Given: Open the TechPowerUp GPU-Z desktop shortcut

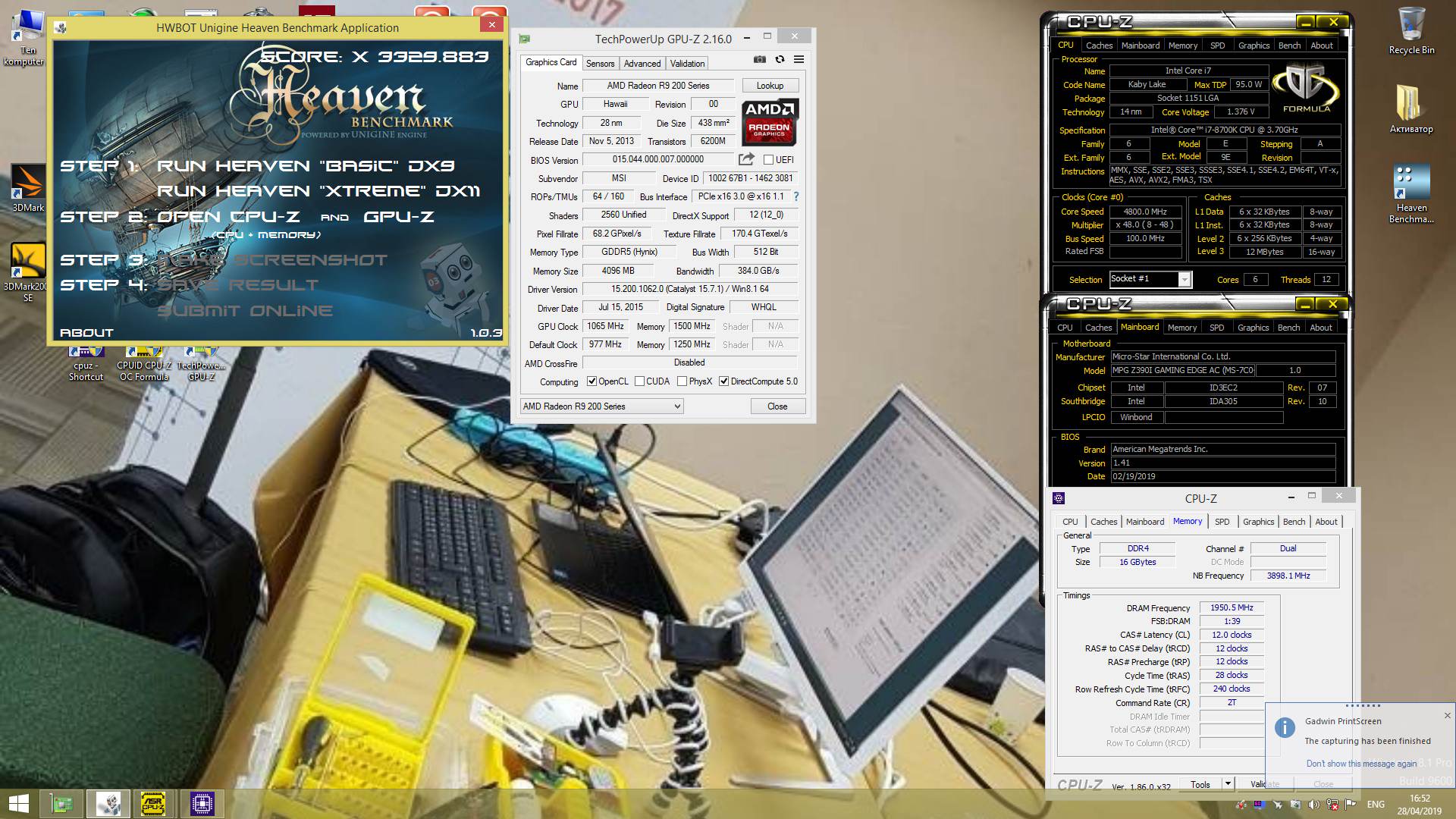Looking at the screenshot, I should [201, 366].
